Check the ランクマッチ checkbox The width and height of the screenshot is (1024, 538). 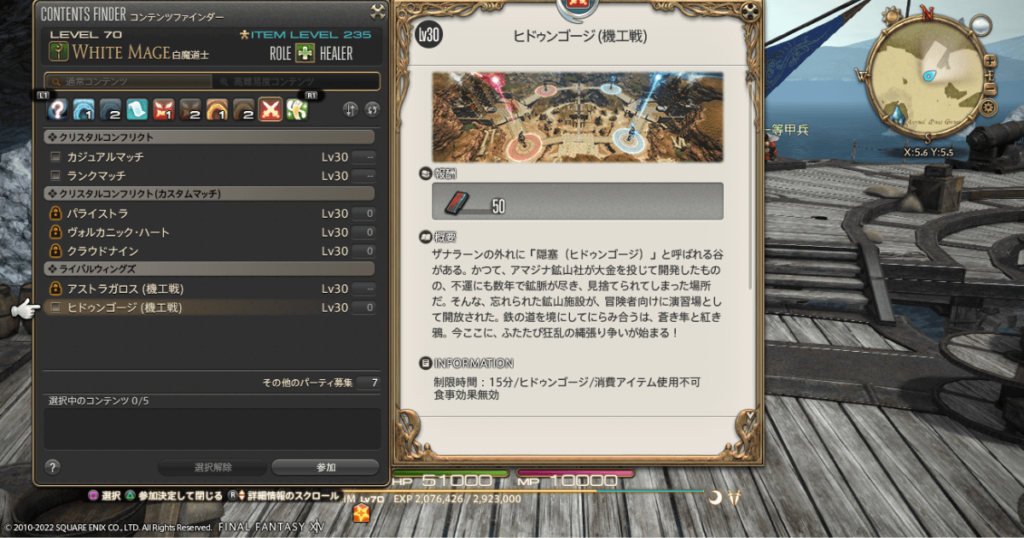56,176
